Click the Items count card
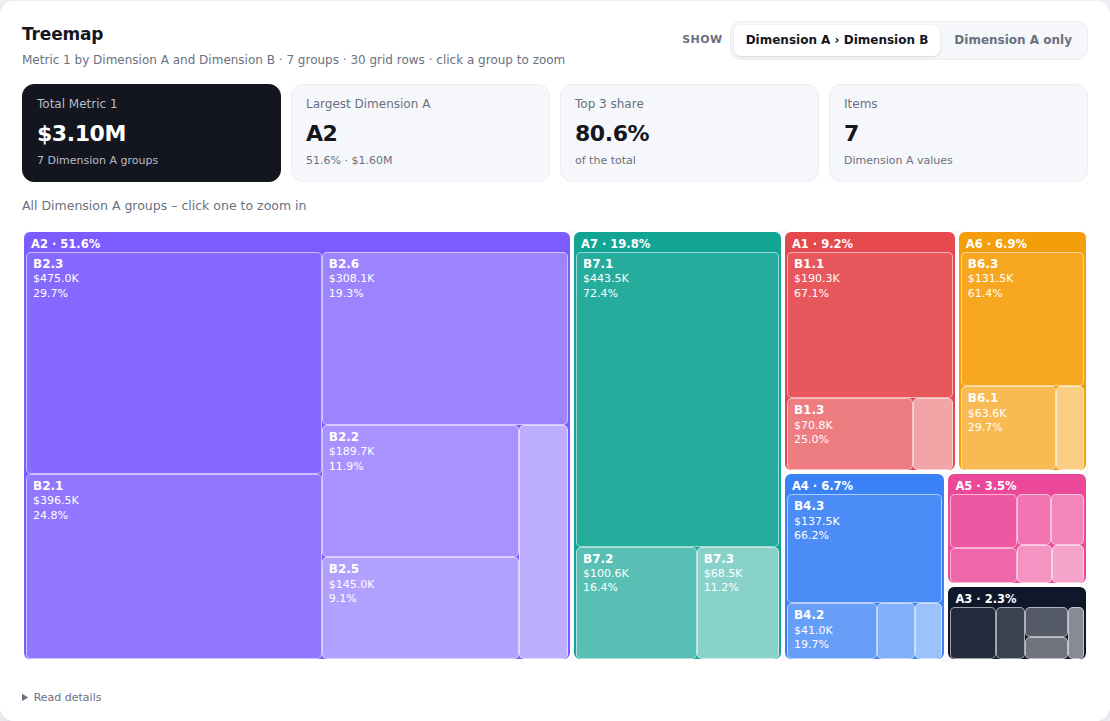This screenshot has height=721, width=1110. point(959,133)
